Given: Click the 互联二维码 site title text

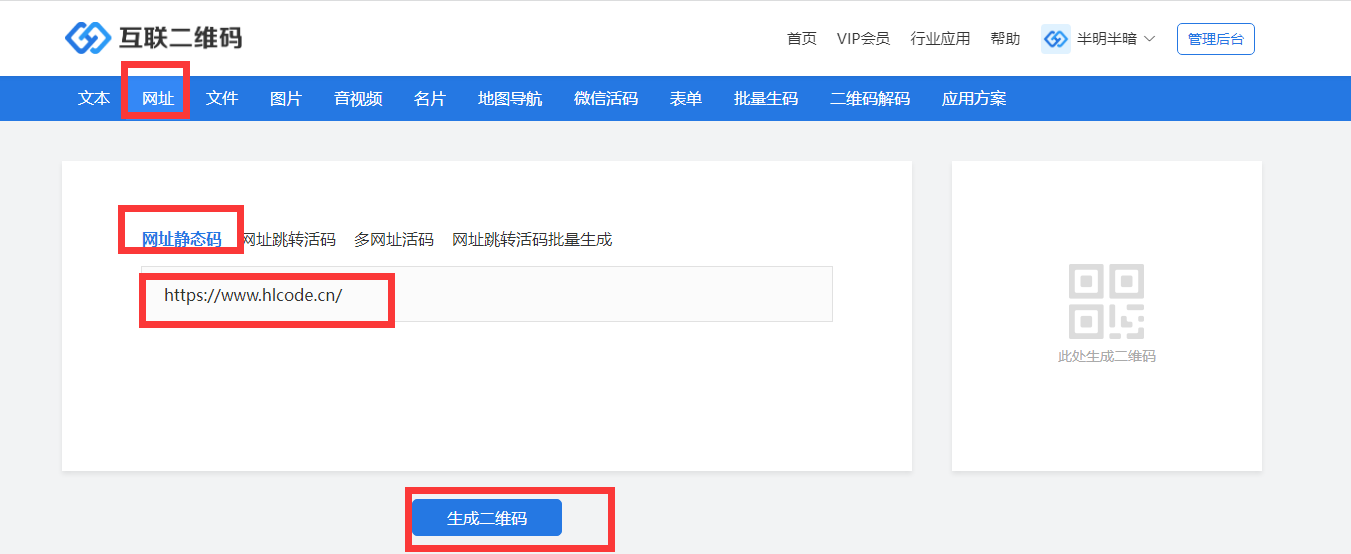Looking at the screenshot, I should pos(180,38).
